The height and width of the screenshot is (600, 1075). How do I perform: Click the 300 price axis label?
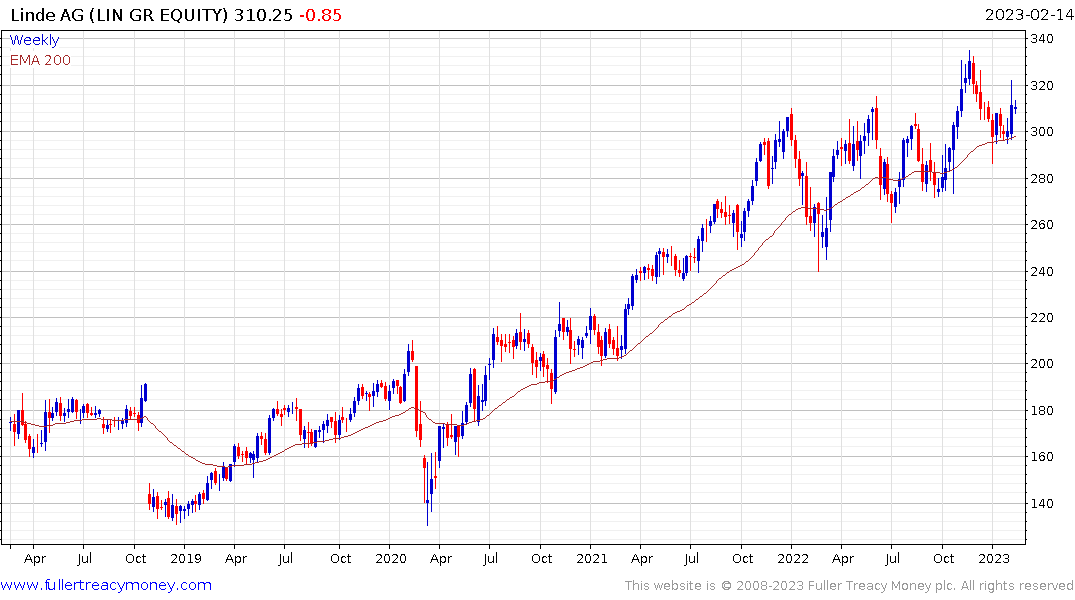click(1042, 132)
